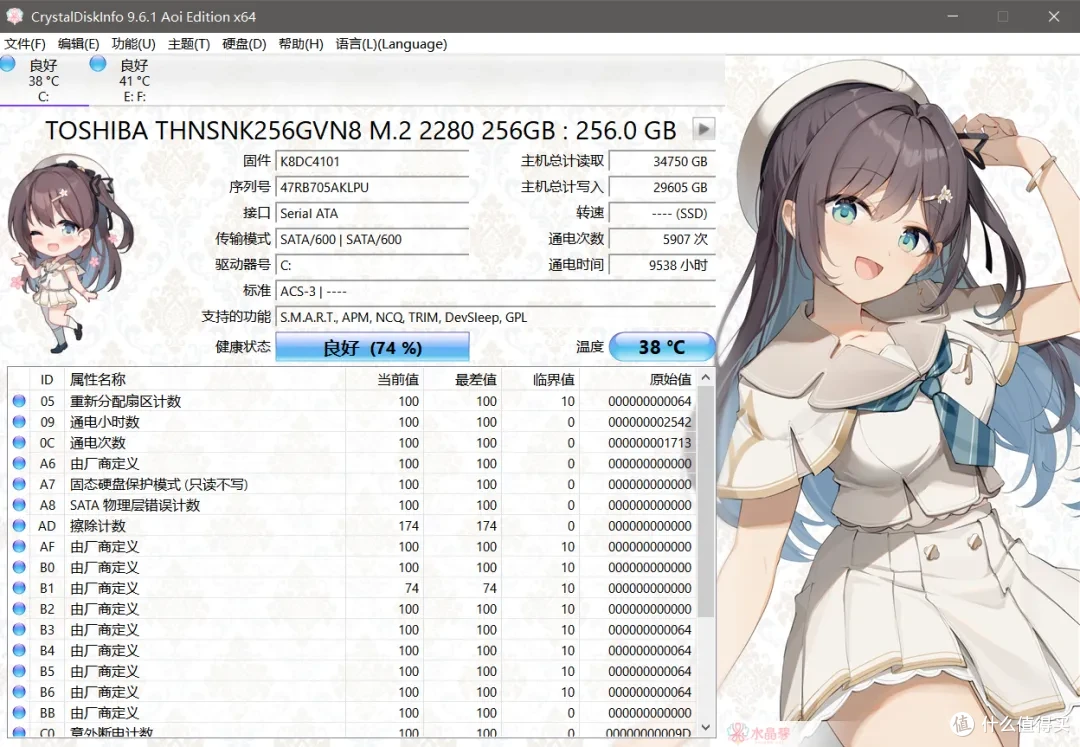
Task: Click the drive letter field C:
Action: pos(372,265)
